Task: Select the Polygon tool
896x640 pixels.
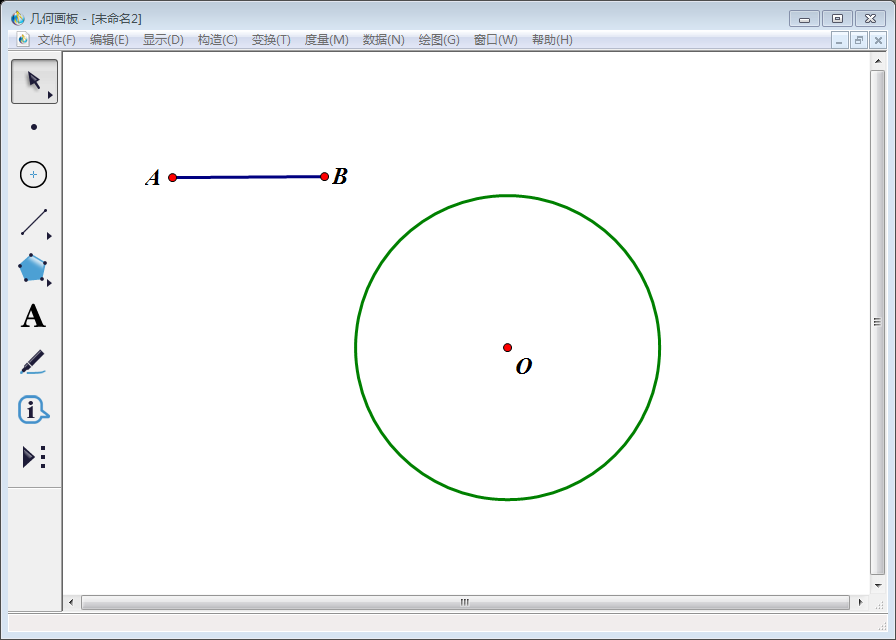Action: pos(33,269)
